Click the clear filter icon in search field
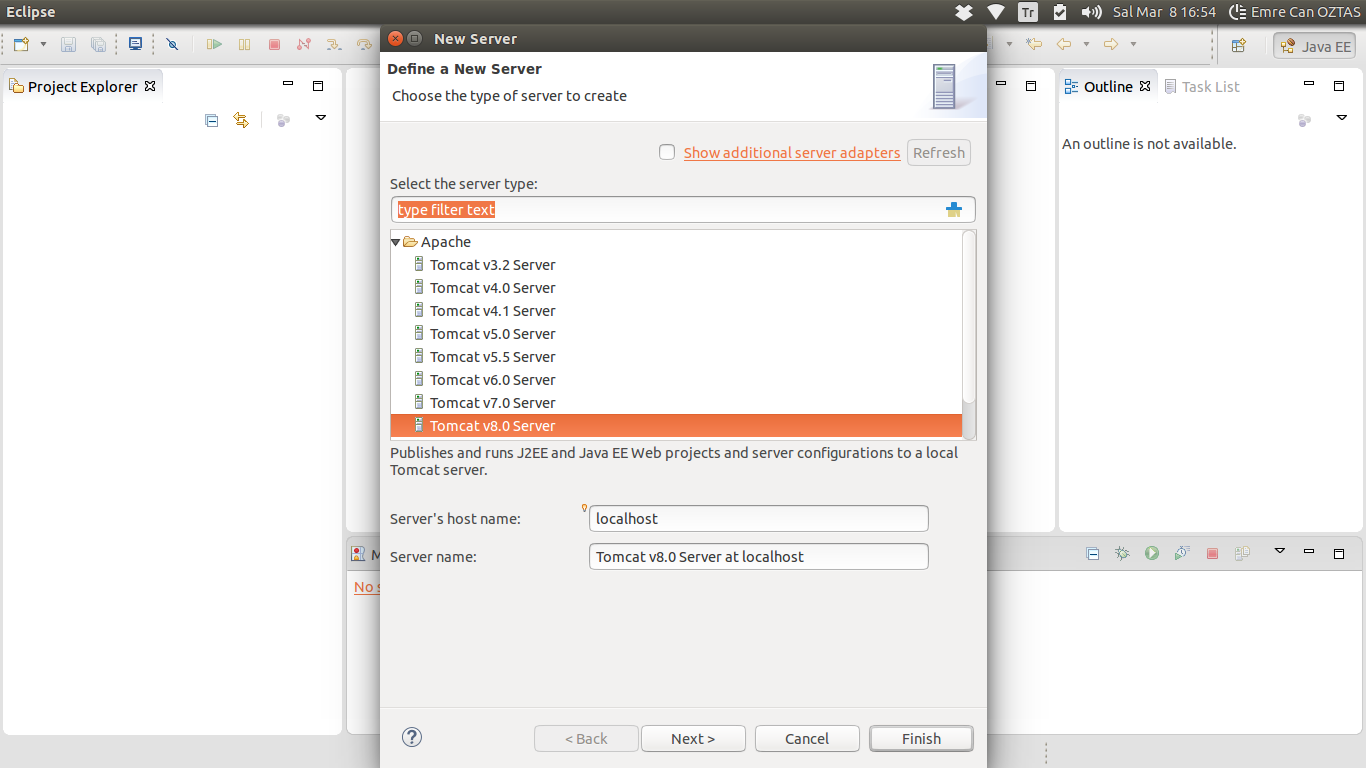 pos(954,210)
